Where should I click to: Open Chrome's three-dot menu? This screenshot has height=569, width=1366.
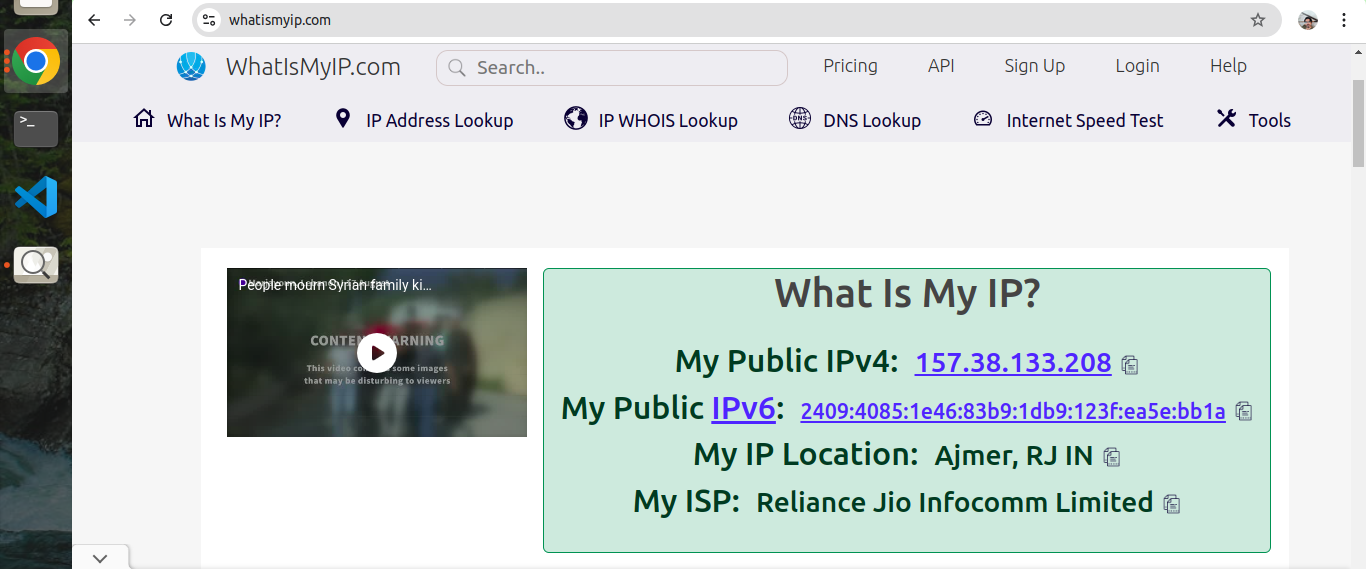pyautogui.click(x=1344, y=20)
